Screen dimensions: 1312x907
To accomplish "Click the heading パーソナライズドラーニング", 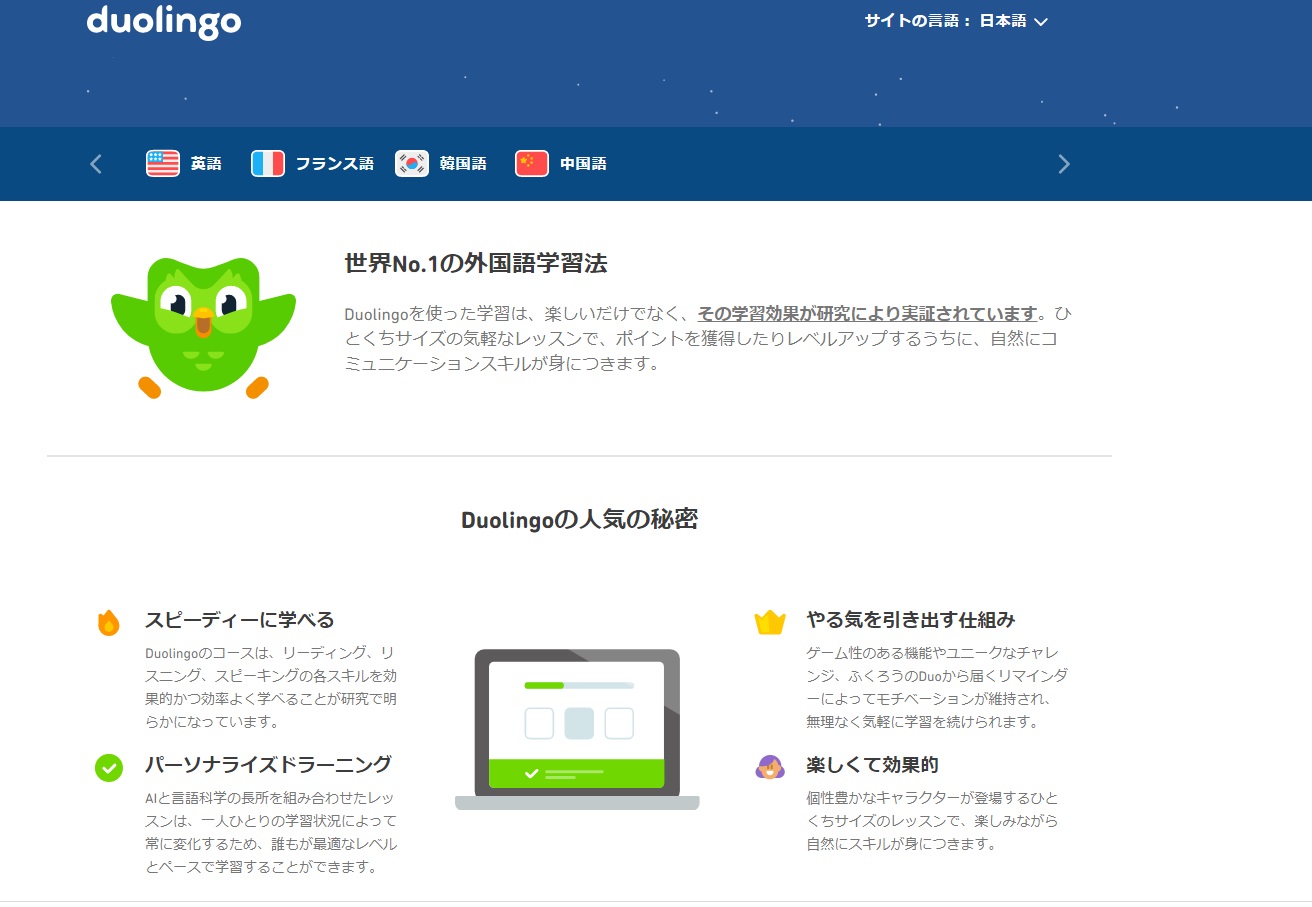I will [268, 765].
